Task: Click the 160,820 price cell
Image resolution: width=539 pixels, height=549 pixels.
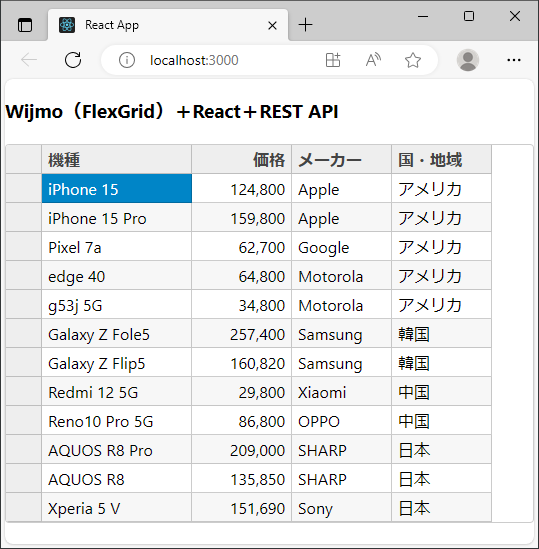Action: [x=242, y=363]
